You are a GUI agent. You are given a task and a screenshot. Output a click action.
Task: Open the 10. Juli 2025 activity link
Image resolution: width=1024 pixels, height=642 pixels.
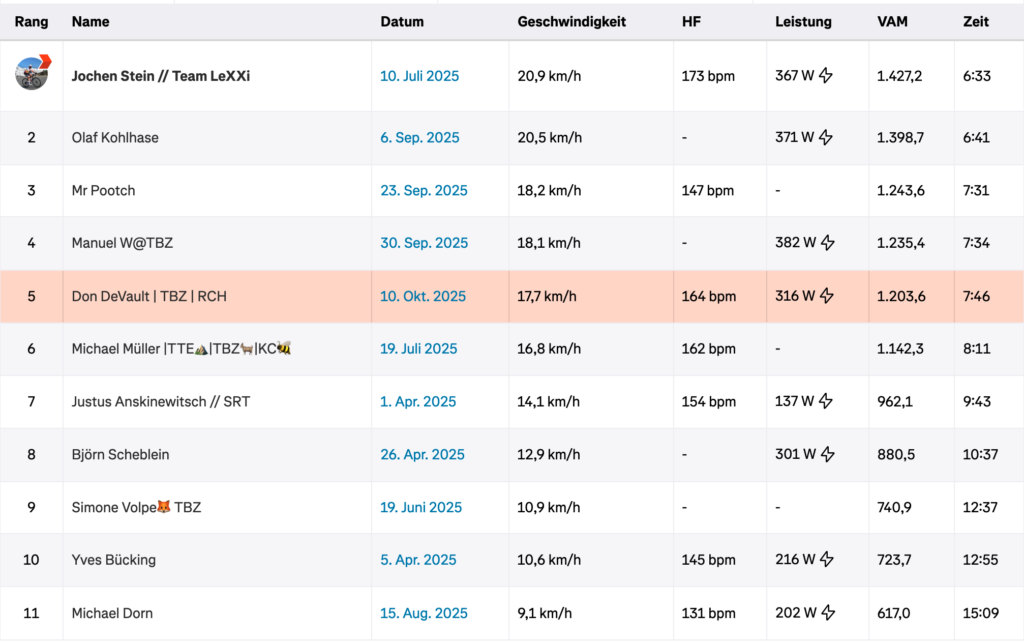pyautogui.click(x=419, y=75)
